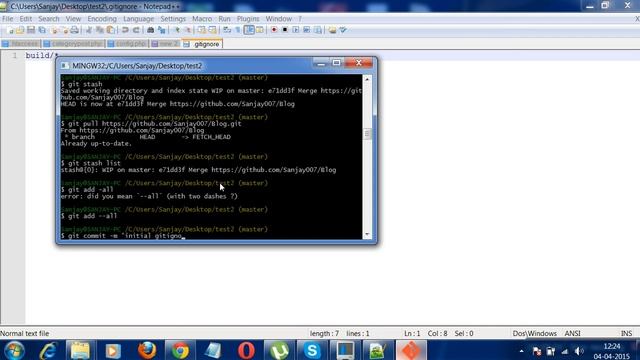Click the MINGW32 terminal scrollbar thumb
The width and height of the screenshot is (640, 360).
(x=367, y=134)
